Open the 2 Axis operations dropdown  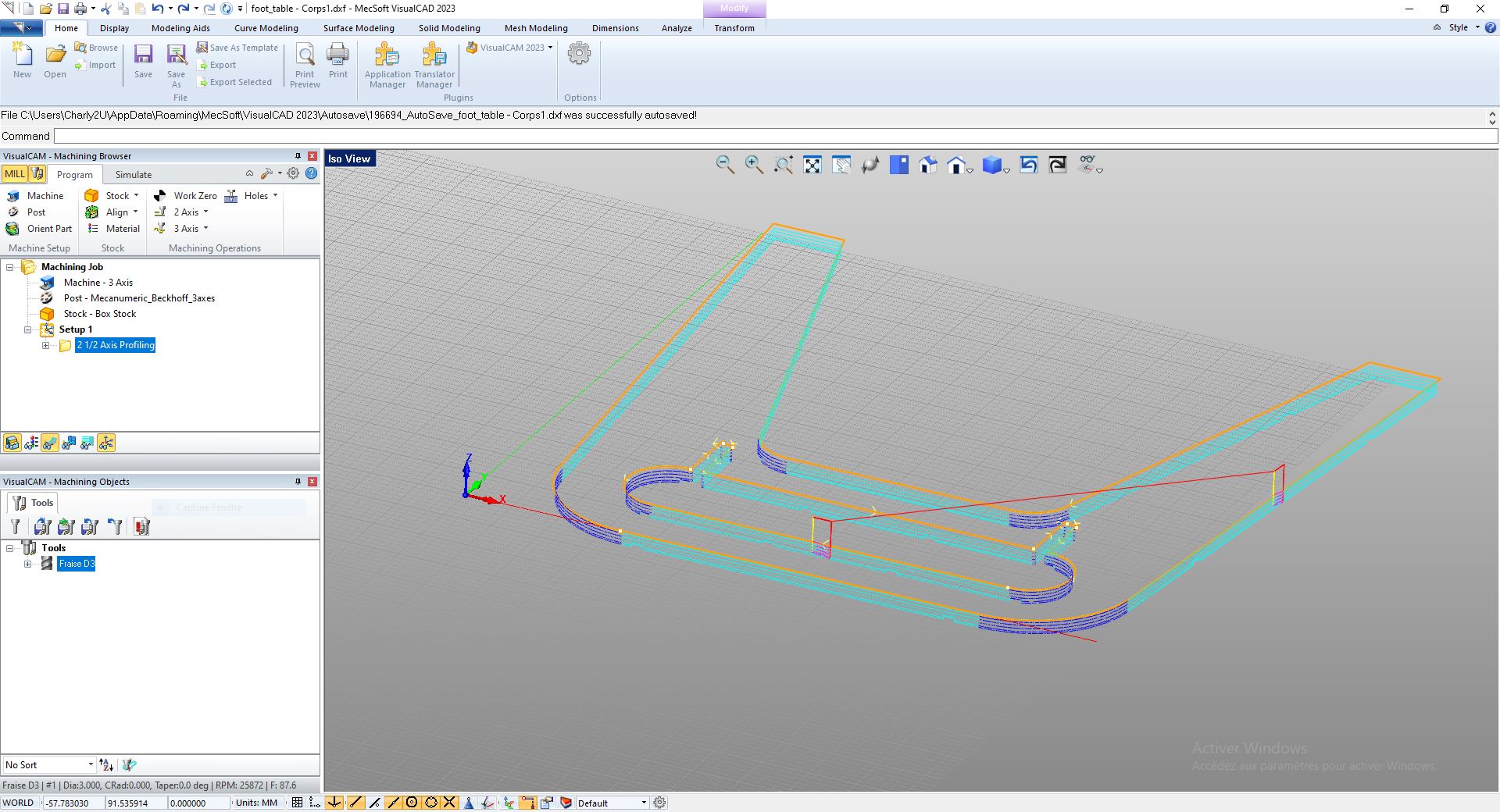coord(205,212)
